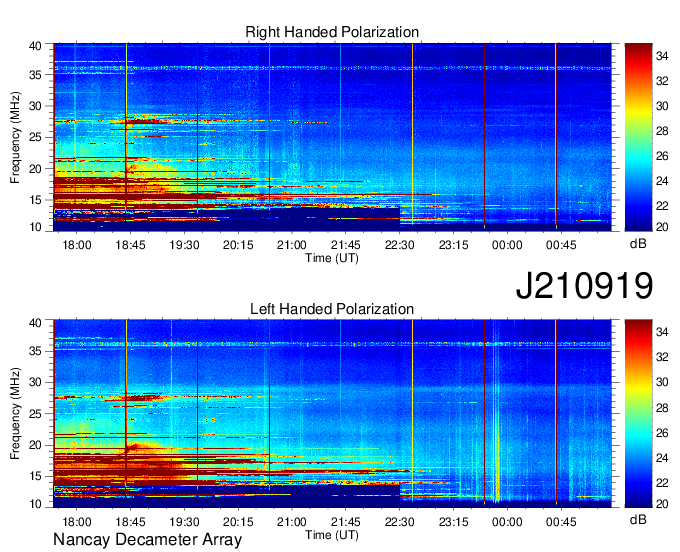The image size is (680, 552).
Task: Click 30 MHz tick on Left Handed frequency axis
Action: pos(35,382)
